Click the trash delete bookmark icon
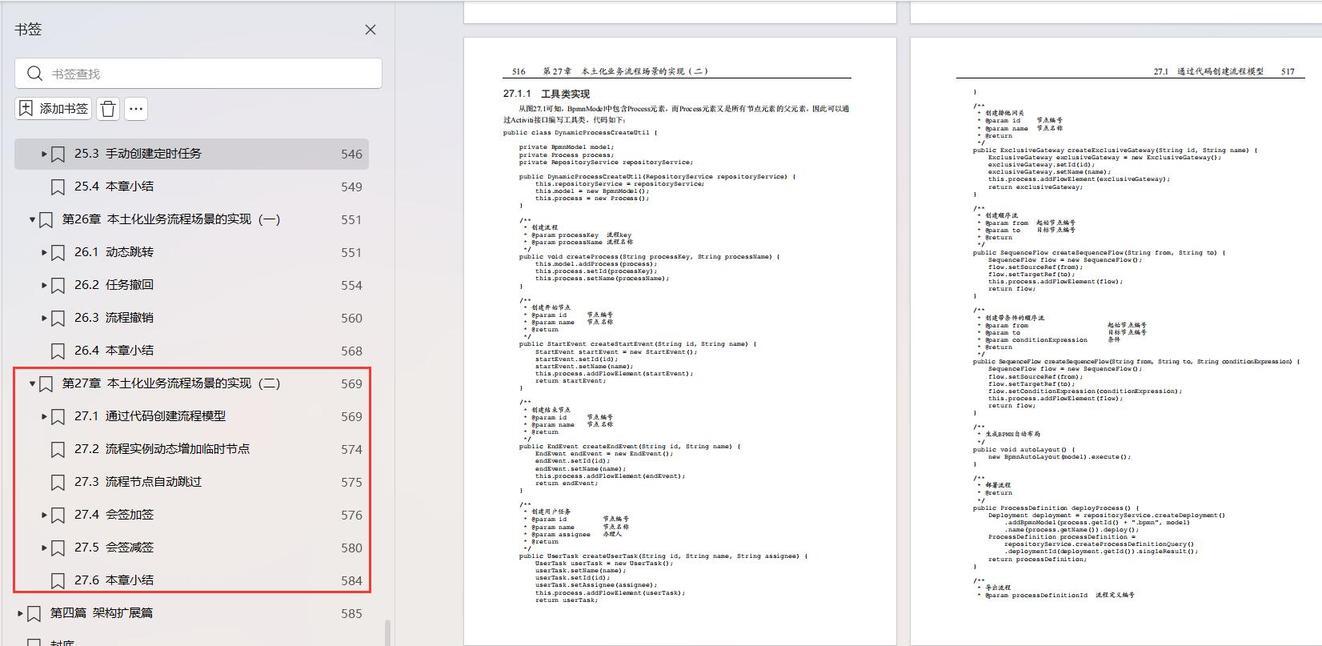This screenshot has width=1322, height=646. click(108, 108)
